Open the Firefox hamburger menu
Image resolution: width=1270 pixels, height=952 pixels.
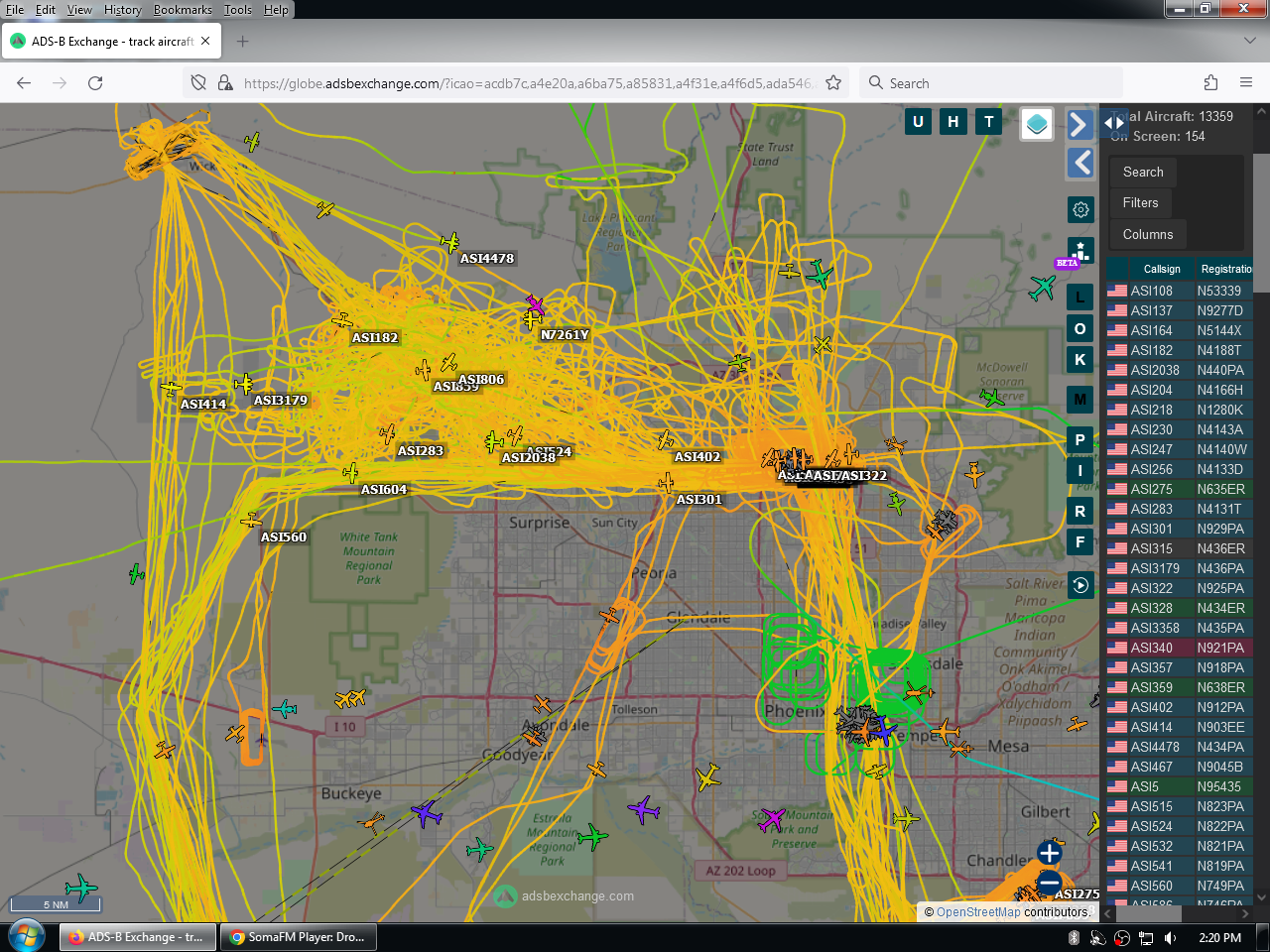click(x=1246, y=83)
